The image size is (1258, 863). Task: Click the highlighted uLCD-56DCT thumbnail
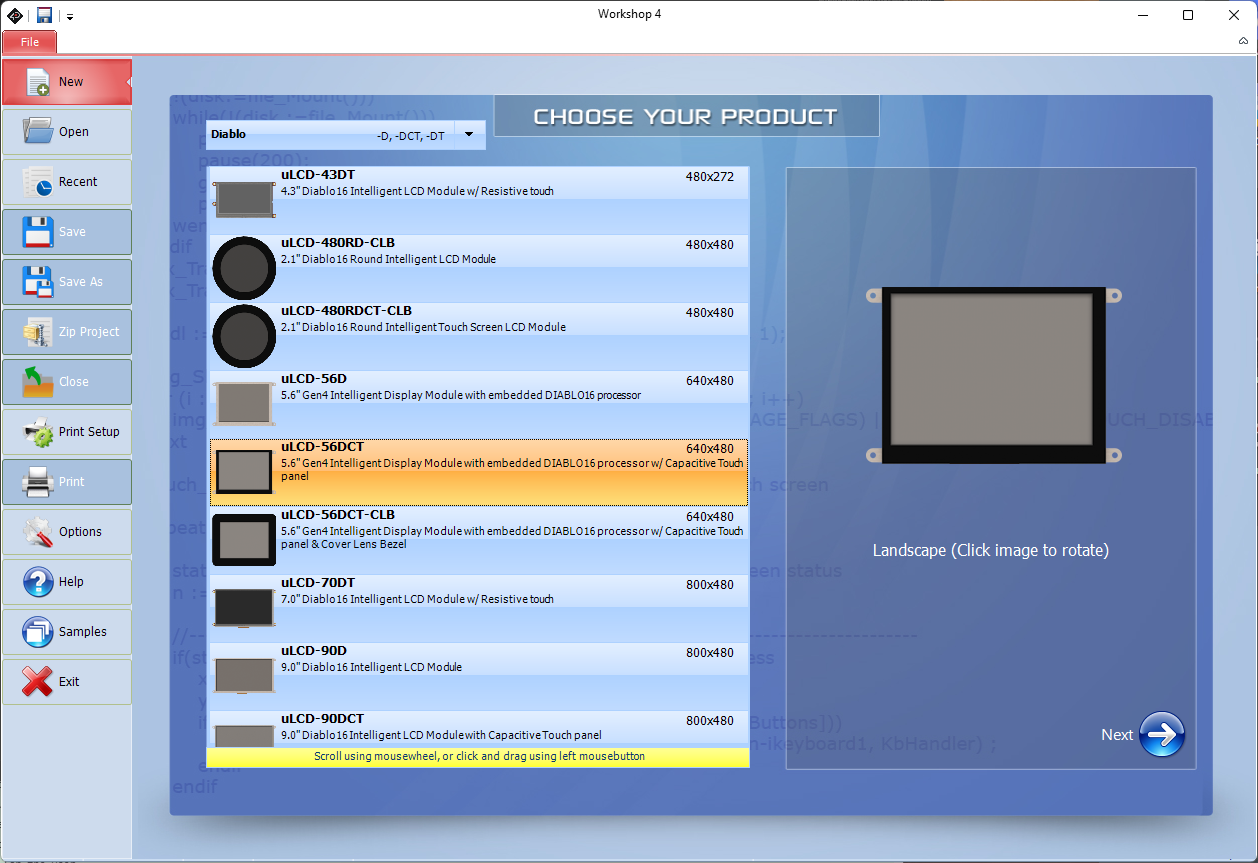(x=244, y=471)
